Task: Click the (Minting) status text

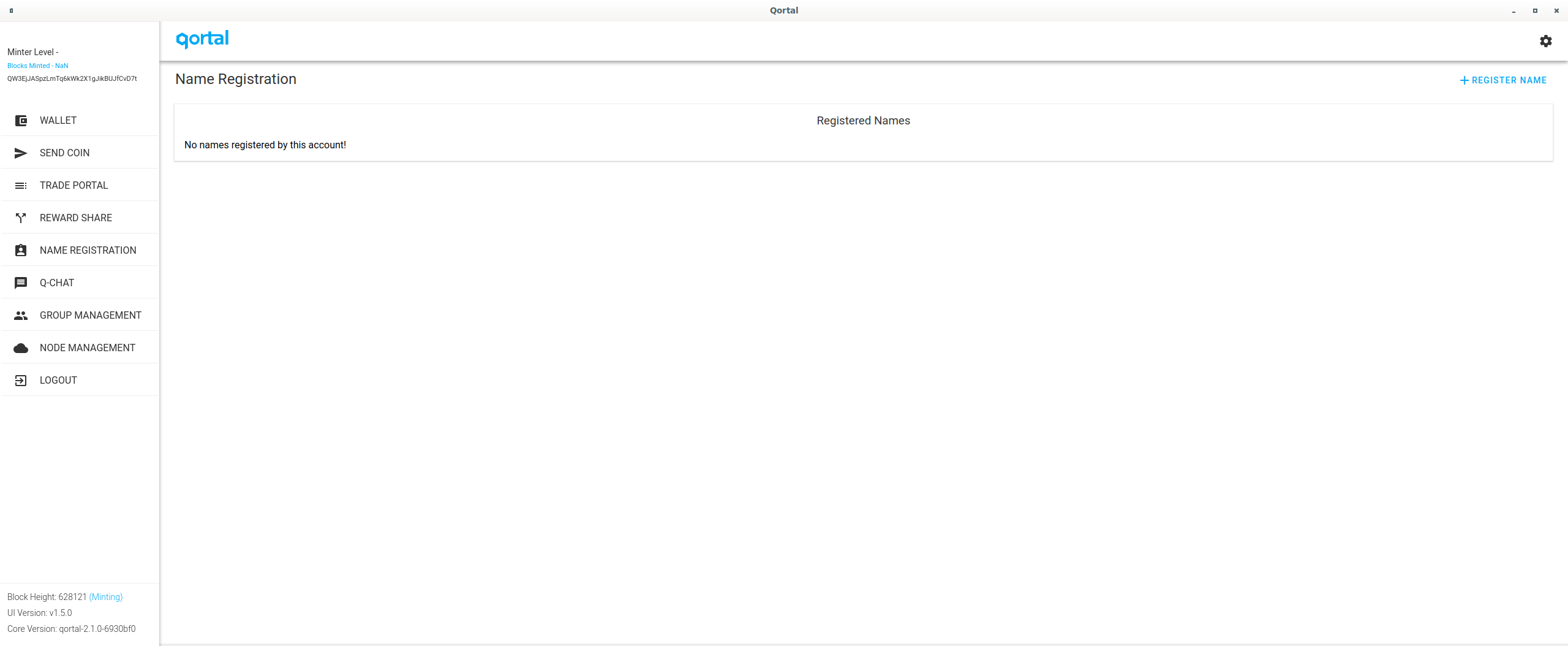Action: tap(106, 597)
